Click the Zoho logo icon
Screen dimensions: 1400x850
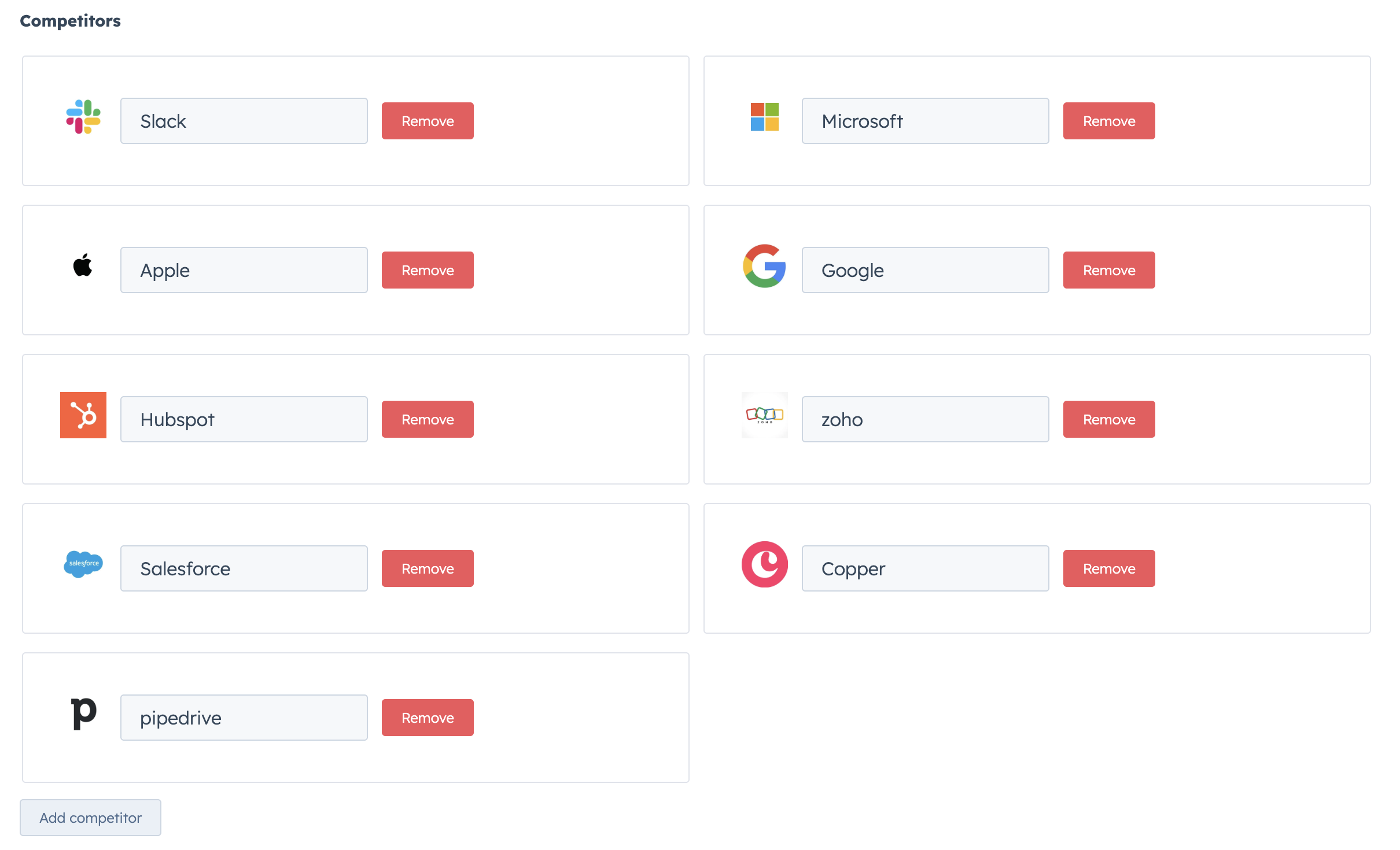pyautogui.click(x=765, y=415)
